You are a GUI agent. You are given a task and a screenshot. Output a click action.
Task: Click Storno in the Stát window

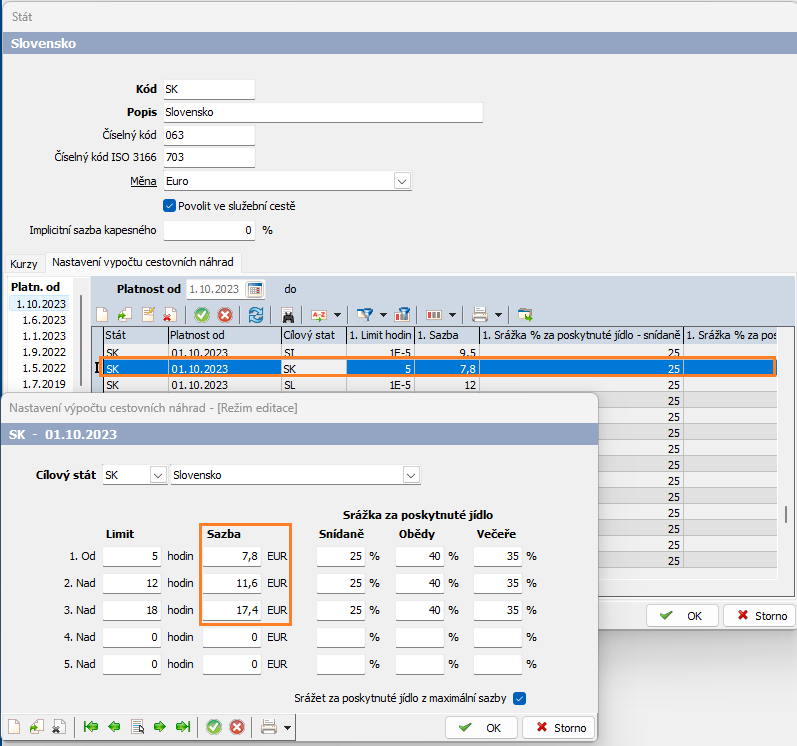(759, 616)
